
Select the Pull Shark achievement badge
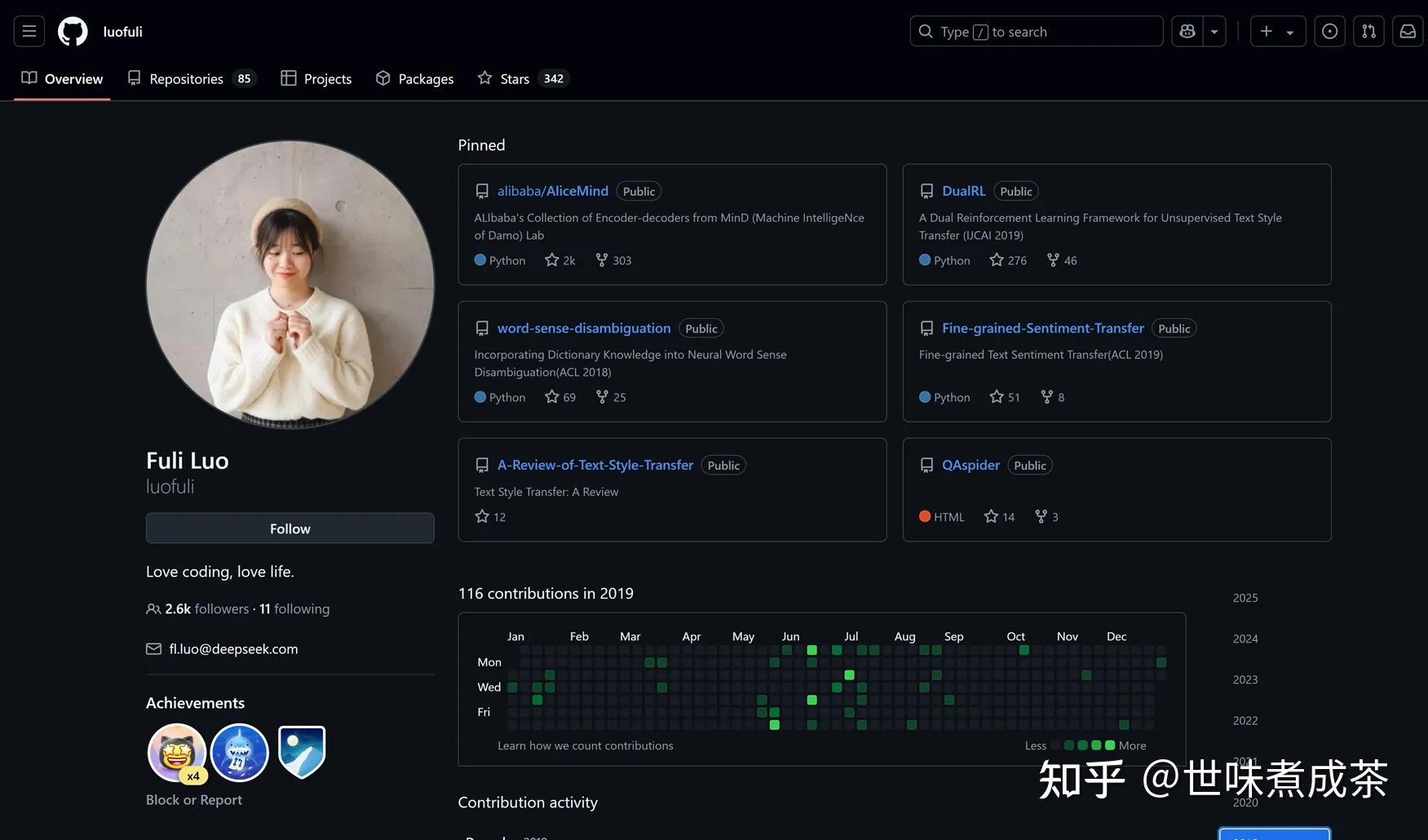(239, 751)
